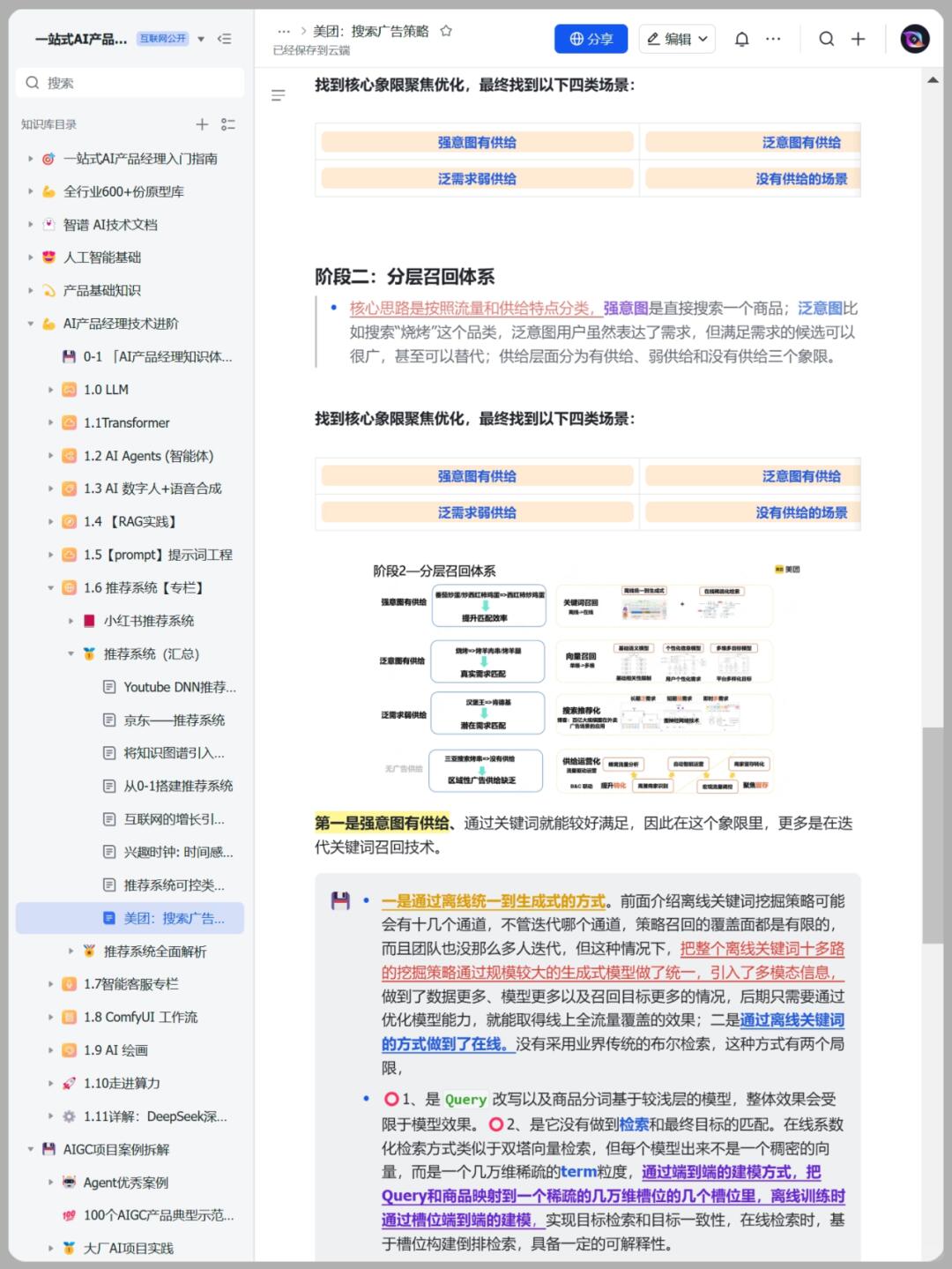Click the red book icon of 小红书推荐系统
Viewport: 952px width, 1269px height.
(x=89, y=621)
